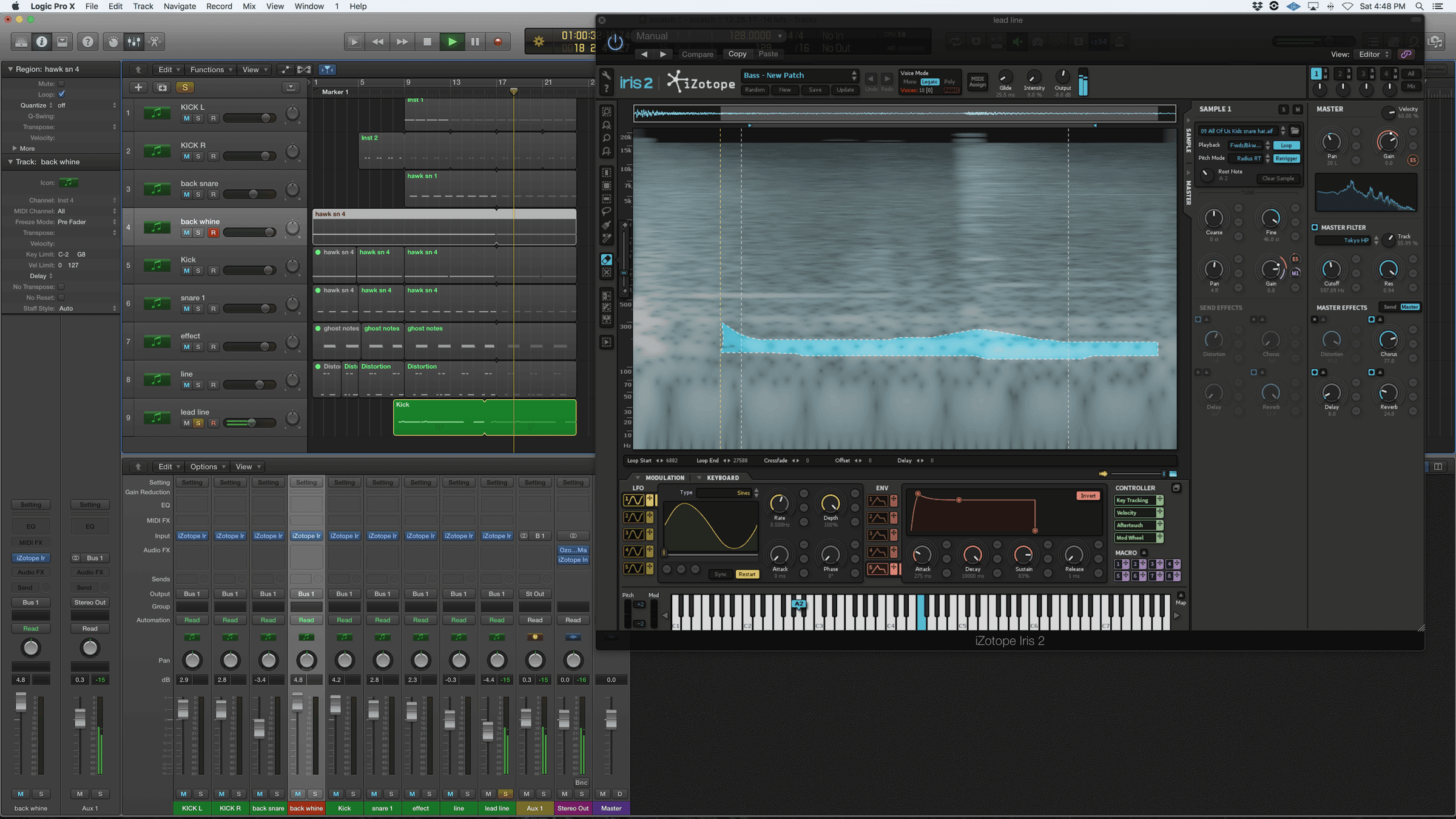Image resolution: width=1456 pixels, height=819 pixels.
Task: Open the Quick Help question mark icon
Action: point(88,42)
